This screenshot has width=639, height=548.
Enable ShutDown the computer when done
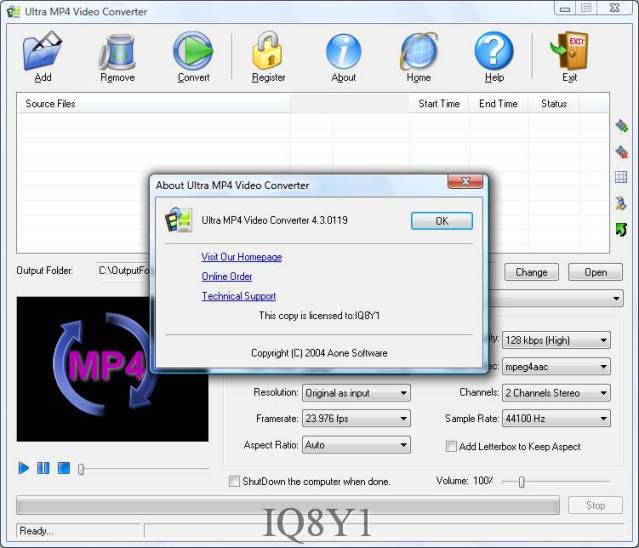pyautogui.click(x=234, y=481)
